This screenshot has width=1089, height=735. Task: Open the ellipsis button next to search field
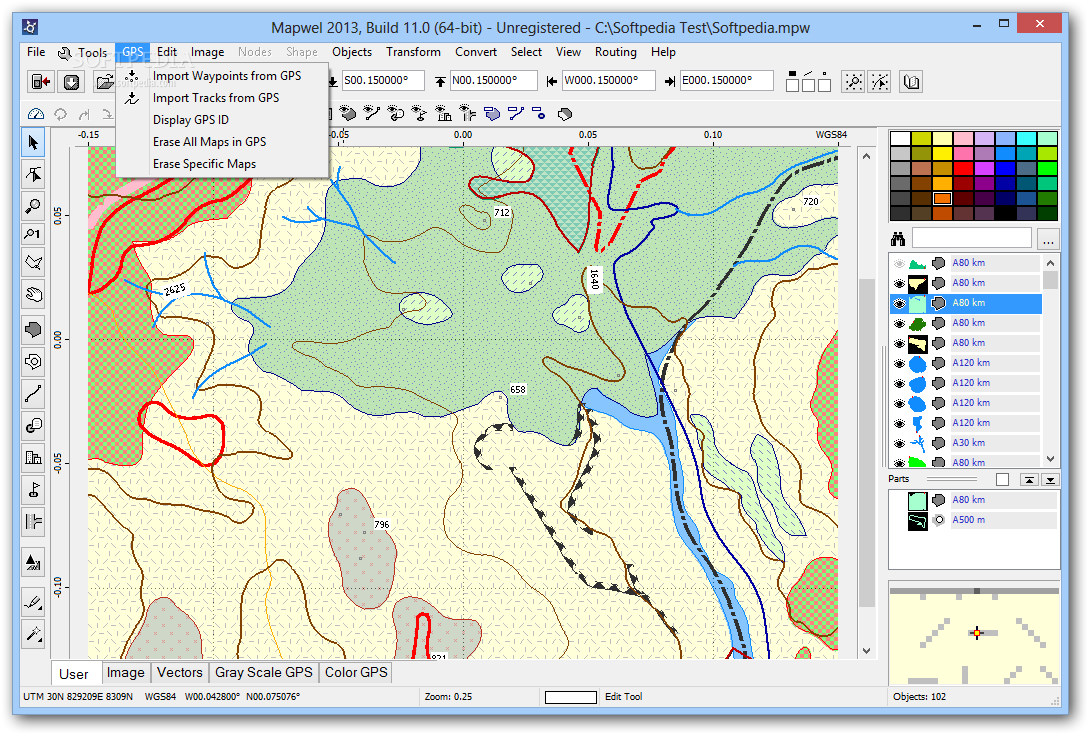(1049, 240)
